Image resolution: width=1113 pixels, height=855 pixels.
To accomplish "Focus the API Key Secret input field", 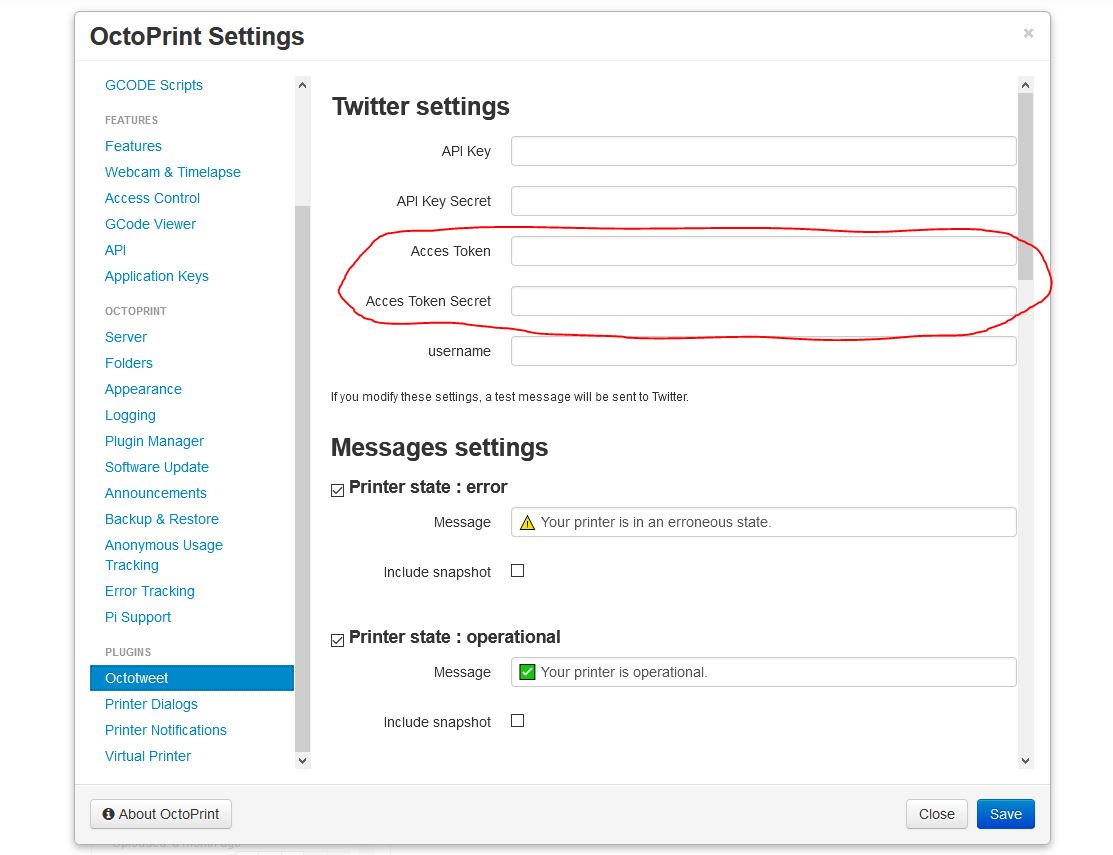I will coord(764,201).
